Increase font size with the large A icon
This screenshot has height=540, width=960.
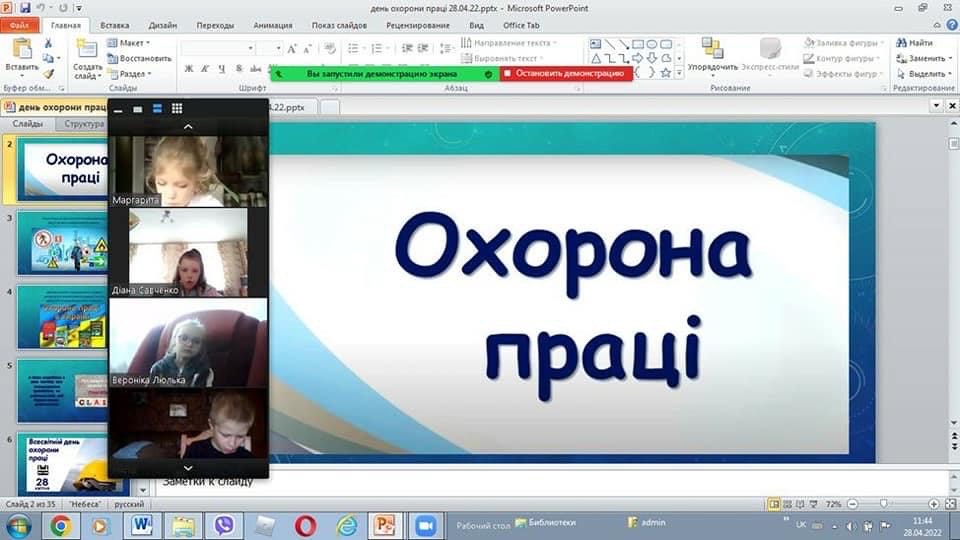point(292,48)
